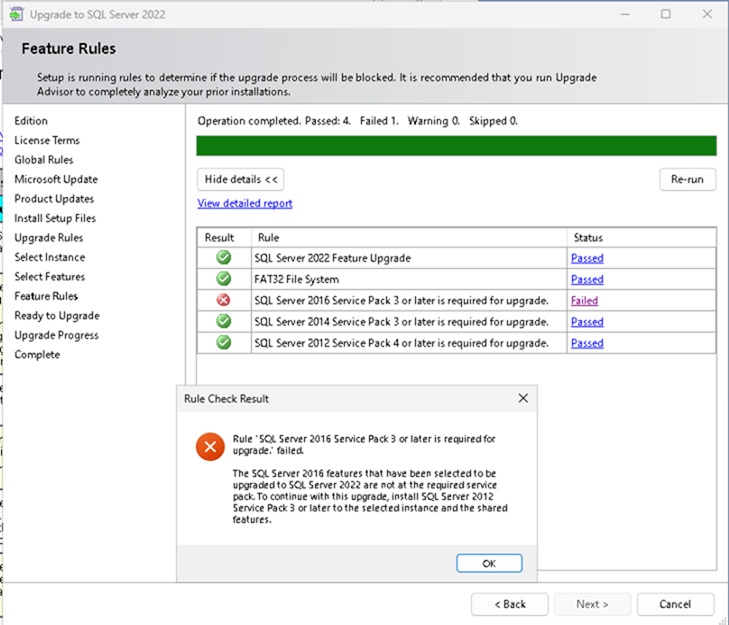Close the Upgrade to SQL Server 2022 window
729x625 pixels.
(707, 14)
